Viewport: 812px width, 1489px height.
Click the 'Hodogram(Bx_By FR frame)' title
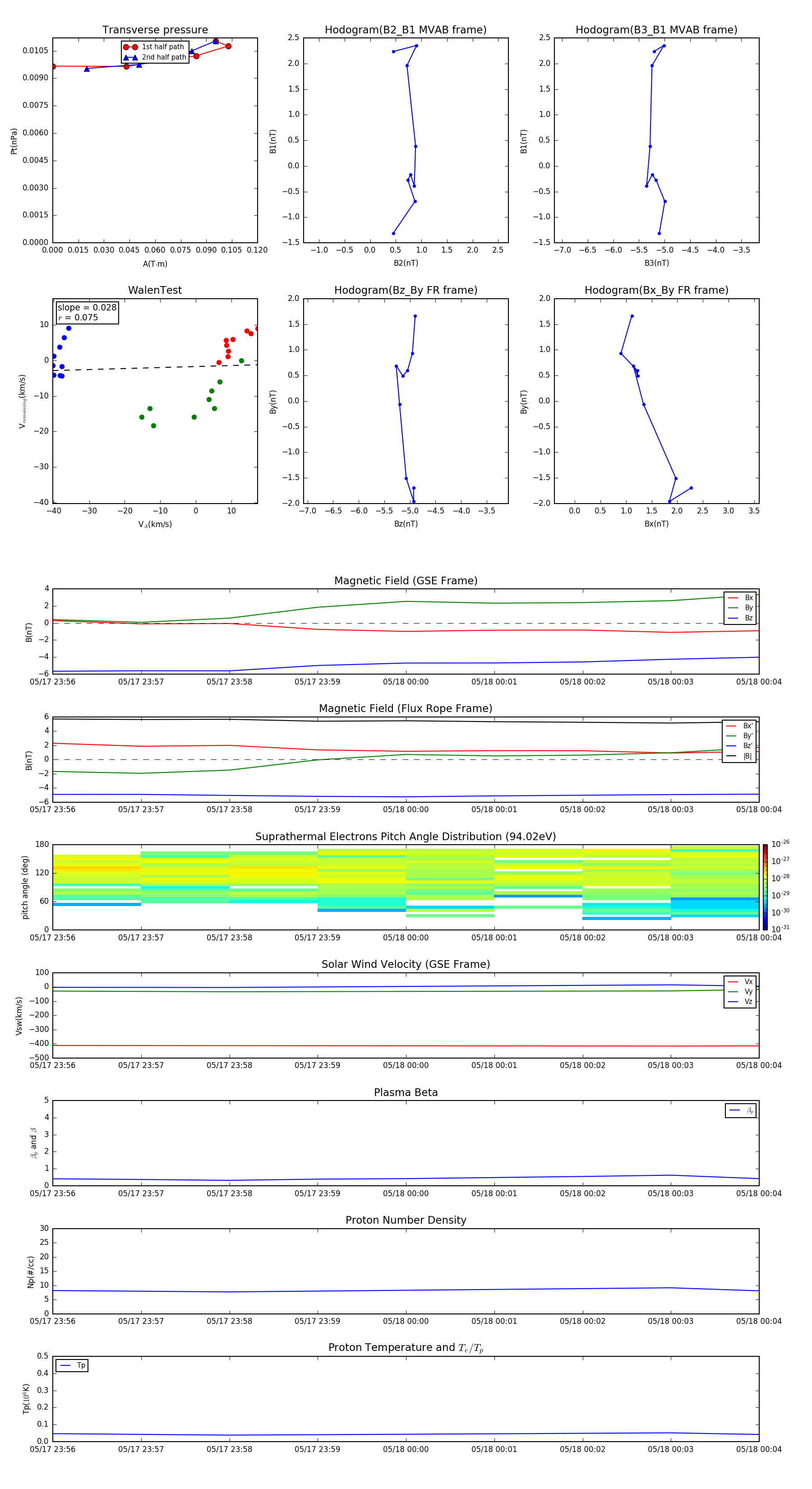pyautogui.click(x=656, y=290)
